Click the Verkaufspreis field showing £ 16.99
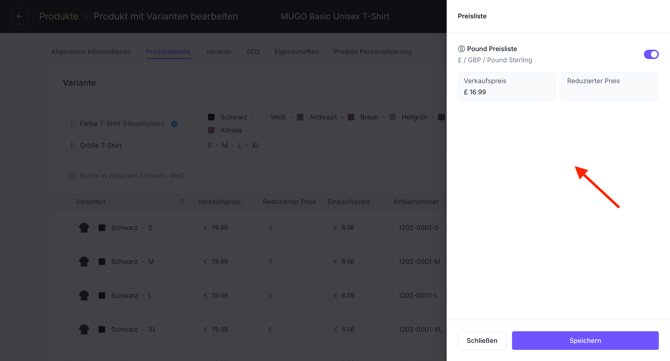 point(506,86)
